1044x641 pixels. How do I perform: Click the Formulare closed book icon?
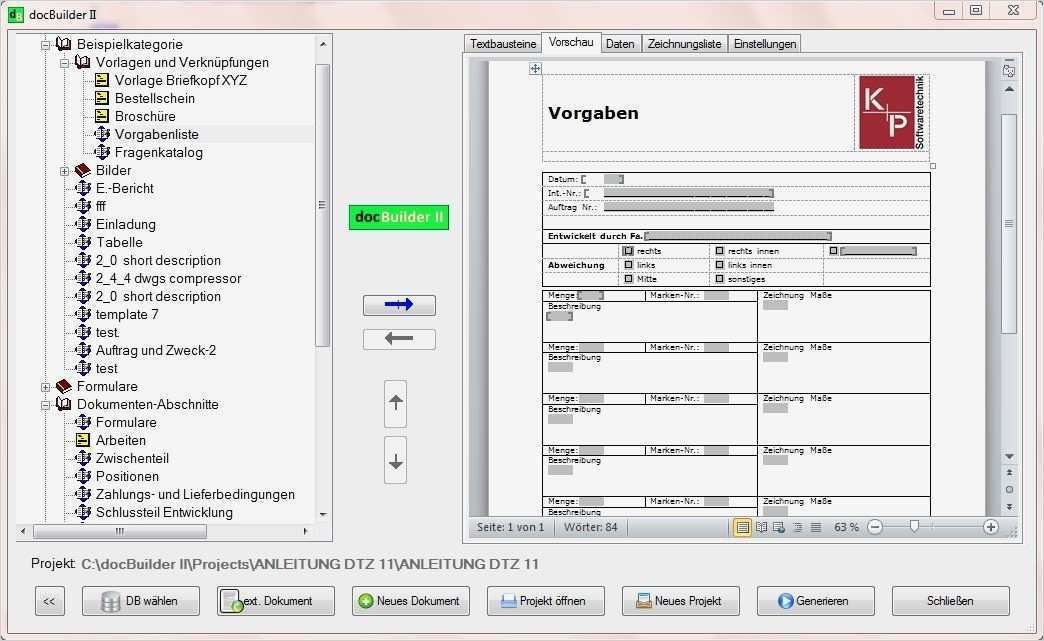coord(64,386)
